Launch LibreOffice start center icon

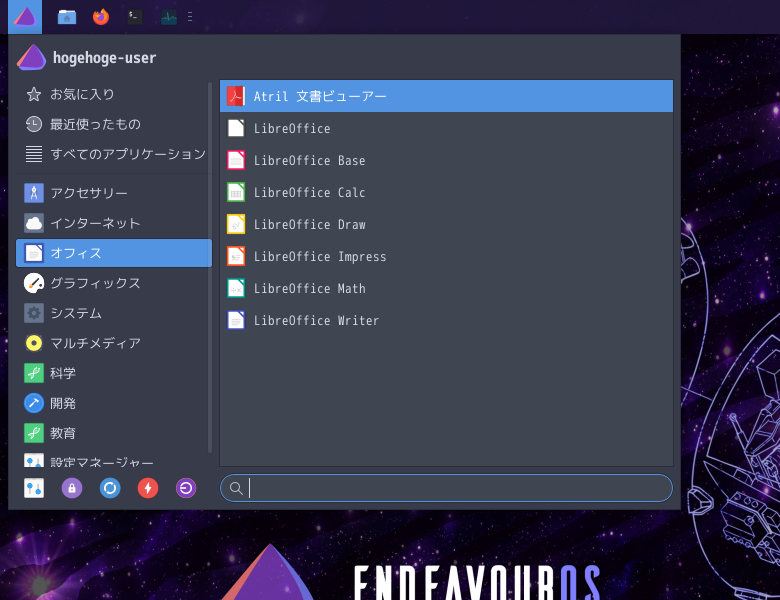(236, 128)
